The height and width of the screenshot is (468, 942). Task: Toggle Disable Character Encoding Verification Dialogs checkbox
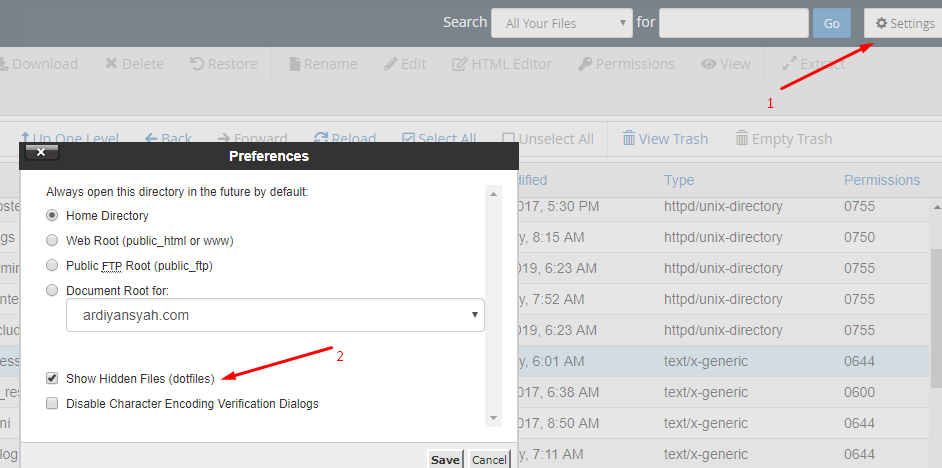(x=53, y=404)
